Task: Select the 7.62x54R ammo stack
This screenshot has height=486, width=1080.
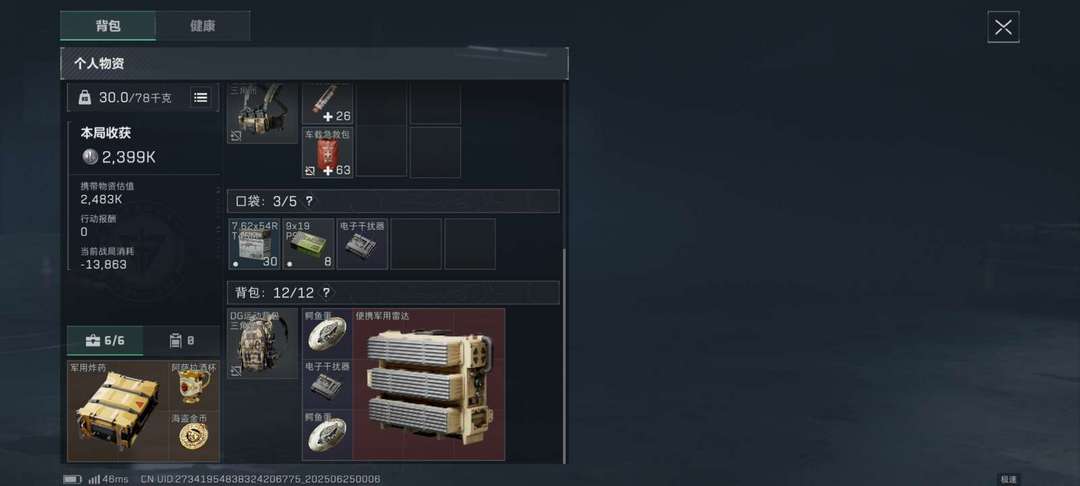Action: [x=254, y=244]
